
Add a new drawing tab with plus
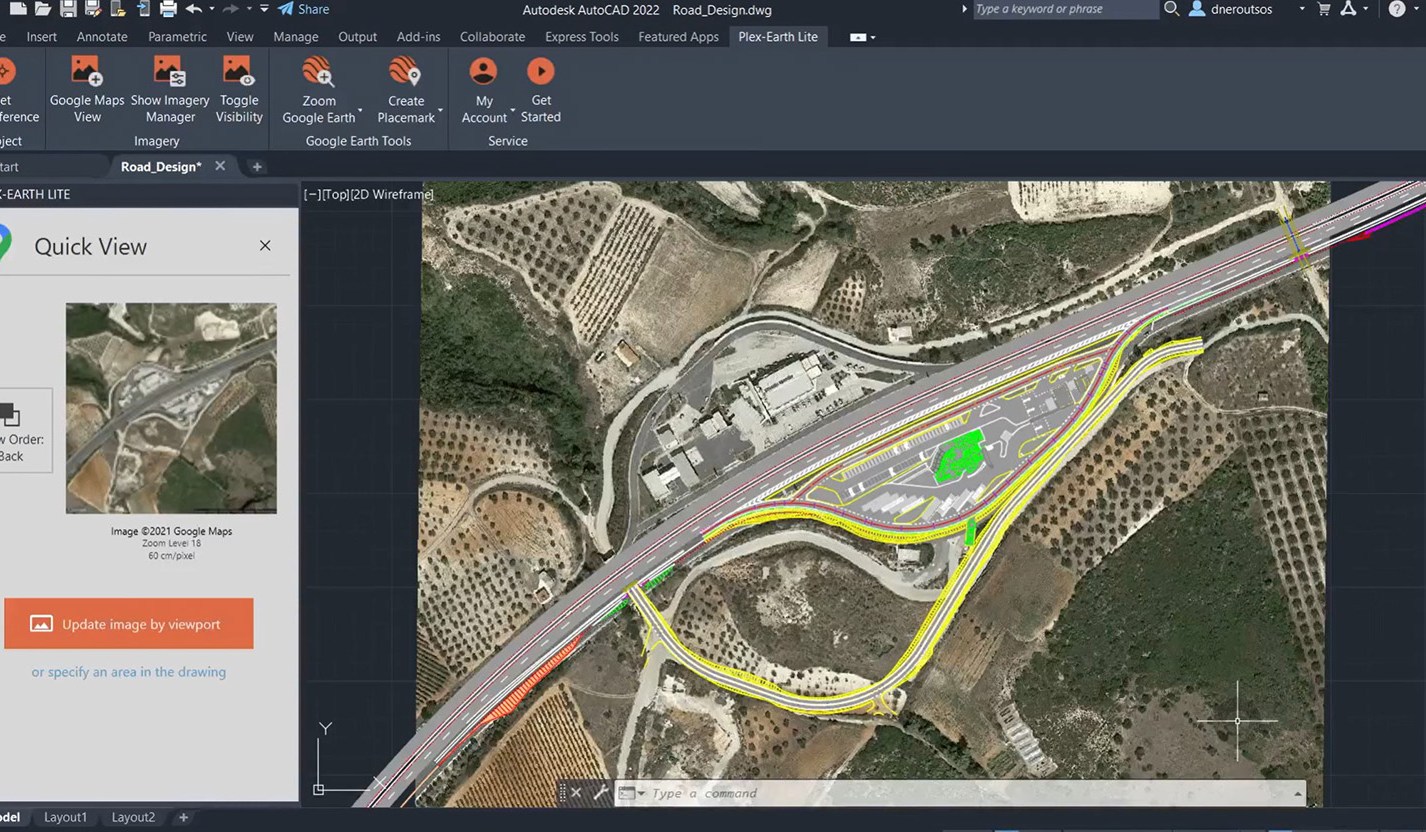257,167
